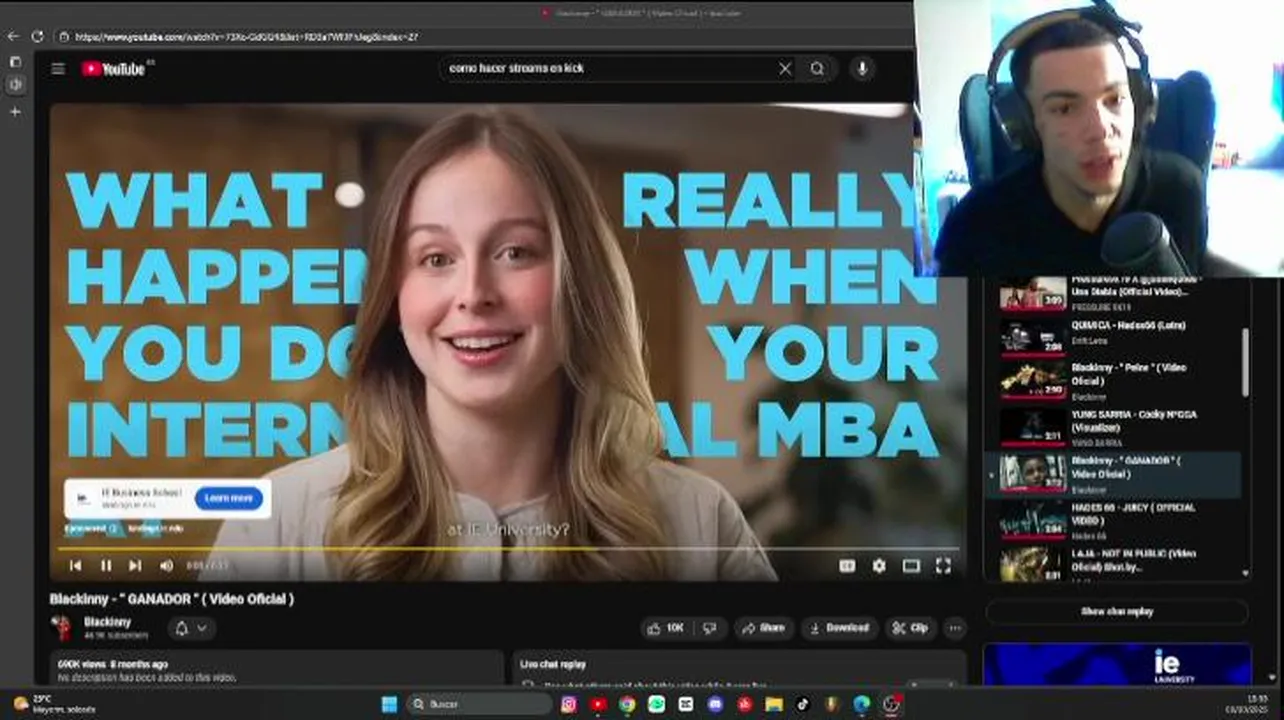Jump to previous video in player
Screen dimensions: 1284x720
tap(75, 566)
